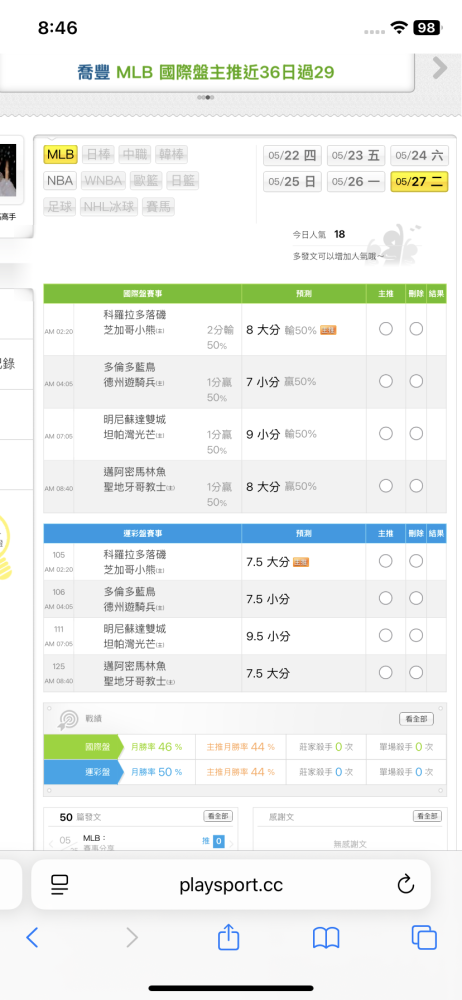Tap Safari back arrow icon
Image resolution: width=462 pixels, height=1000 pixels.
pos(33,937)
